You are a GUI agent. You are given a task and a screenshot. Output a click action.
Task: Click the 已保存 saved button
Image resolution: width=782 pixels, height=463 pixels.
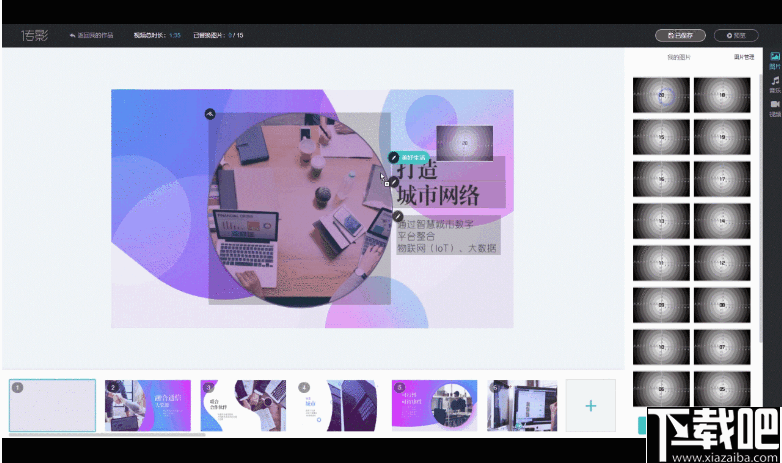680,35
